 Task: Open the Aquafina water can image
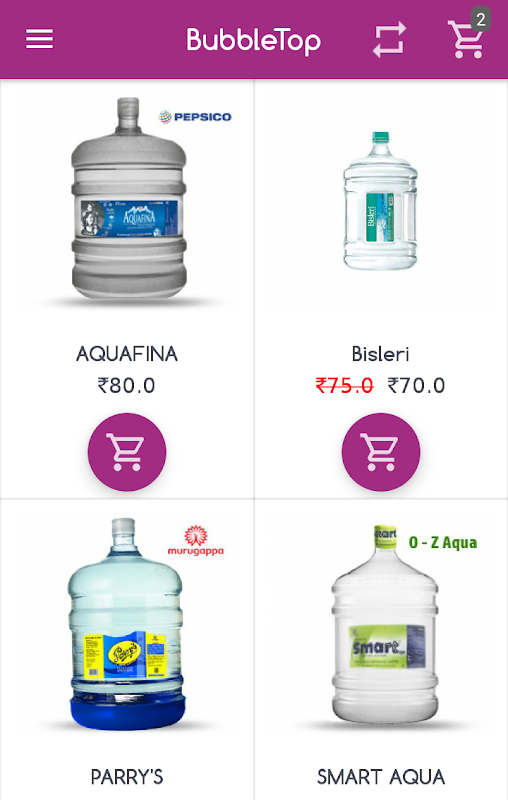129,199
